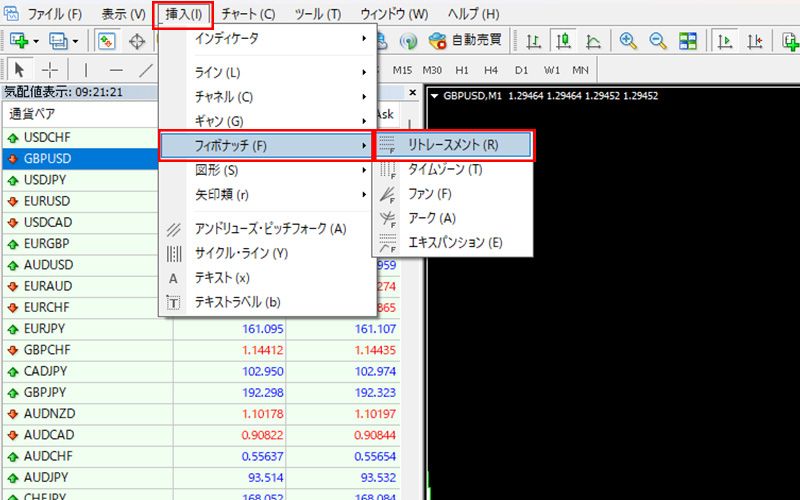Open the new chart icon
Viewport: 800px width, 500px height.
[x=19, y=41]
